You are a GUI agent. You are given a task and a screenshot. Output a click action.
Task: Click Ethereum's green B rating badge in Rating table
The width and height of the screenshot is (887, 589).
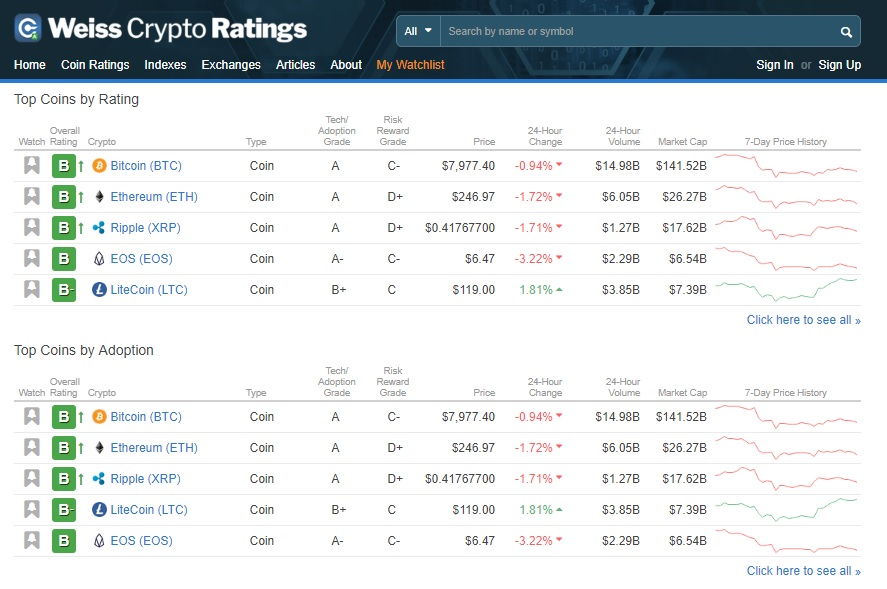[x=64, y=197]
